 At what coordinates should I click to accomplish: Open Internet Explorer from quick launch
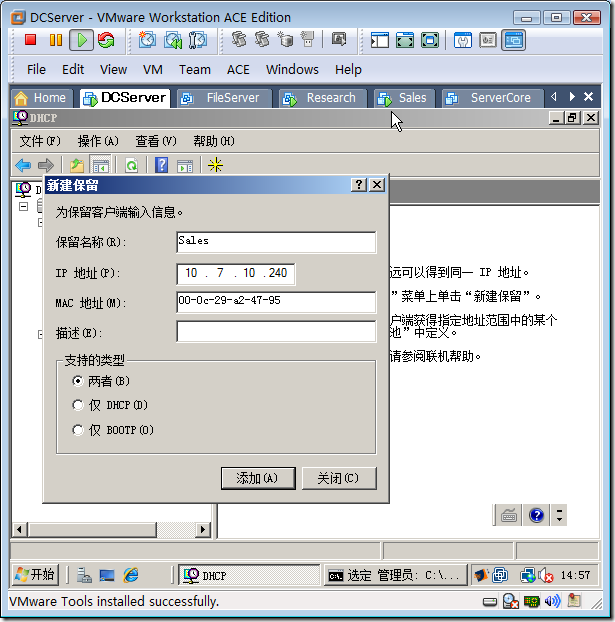pyautogui.click(x=131, y=575)
